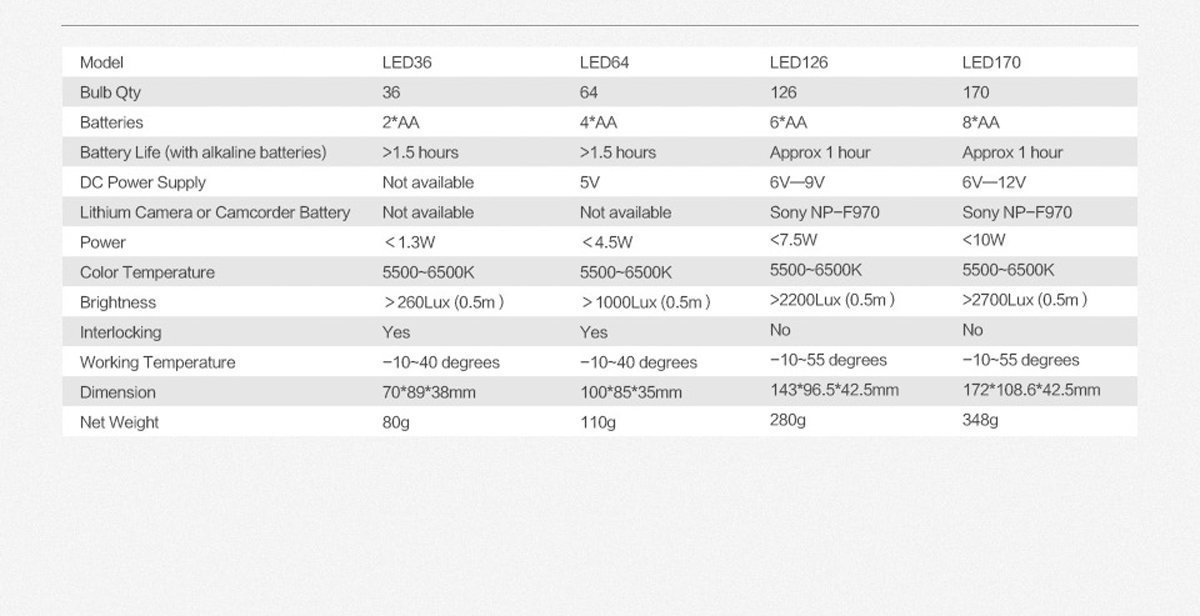Click the Working Temperature row label

pos(157,362)
